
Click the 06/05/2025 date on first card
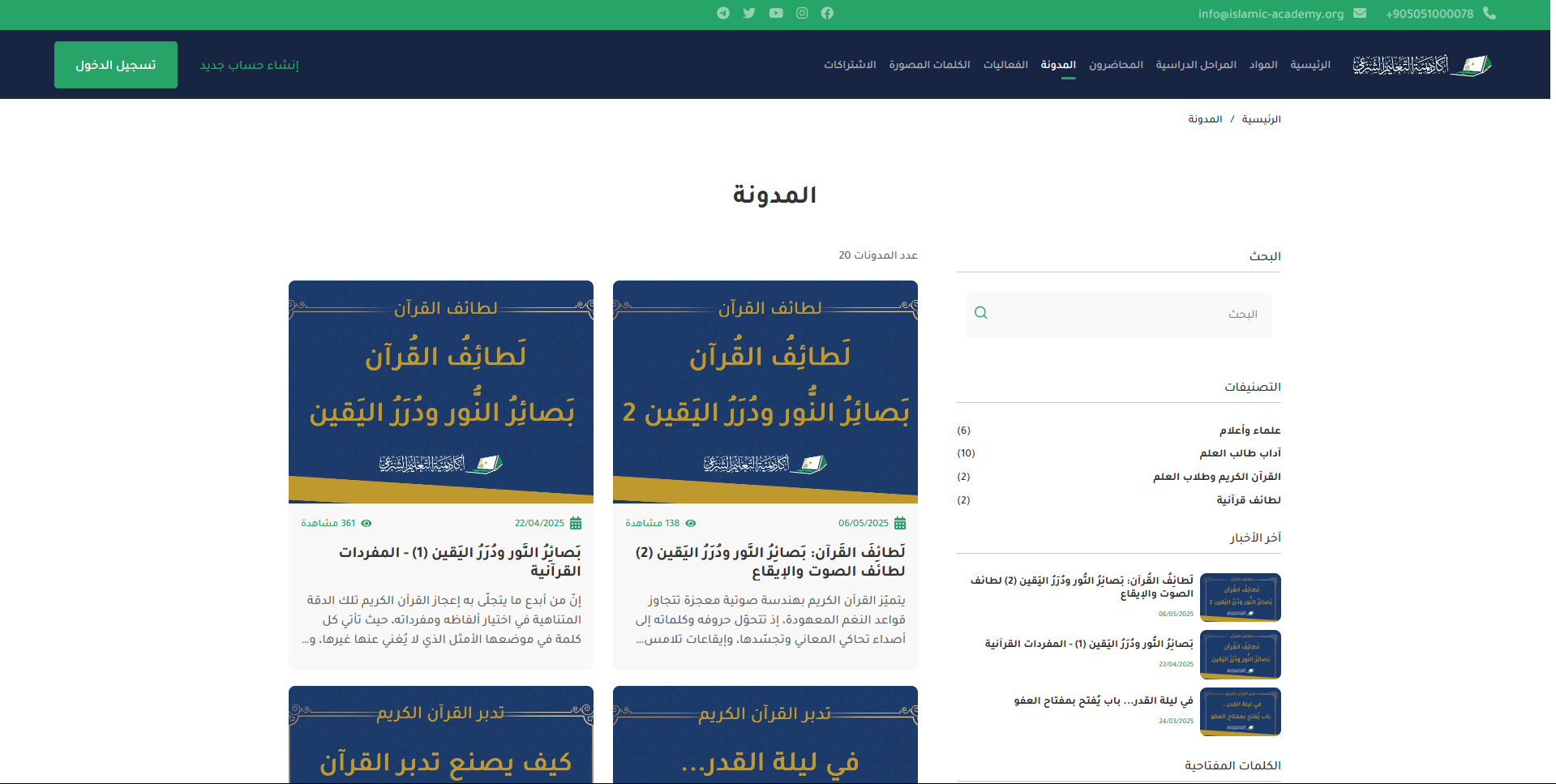[864, 523]
